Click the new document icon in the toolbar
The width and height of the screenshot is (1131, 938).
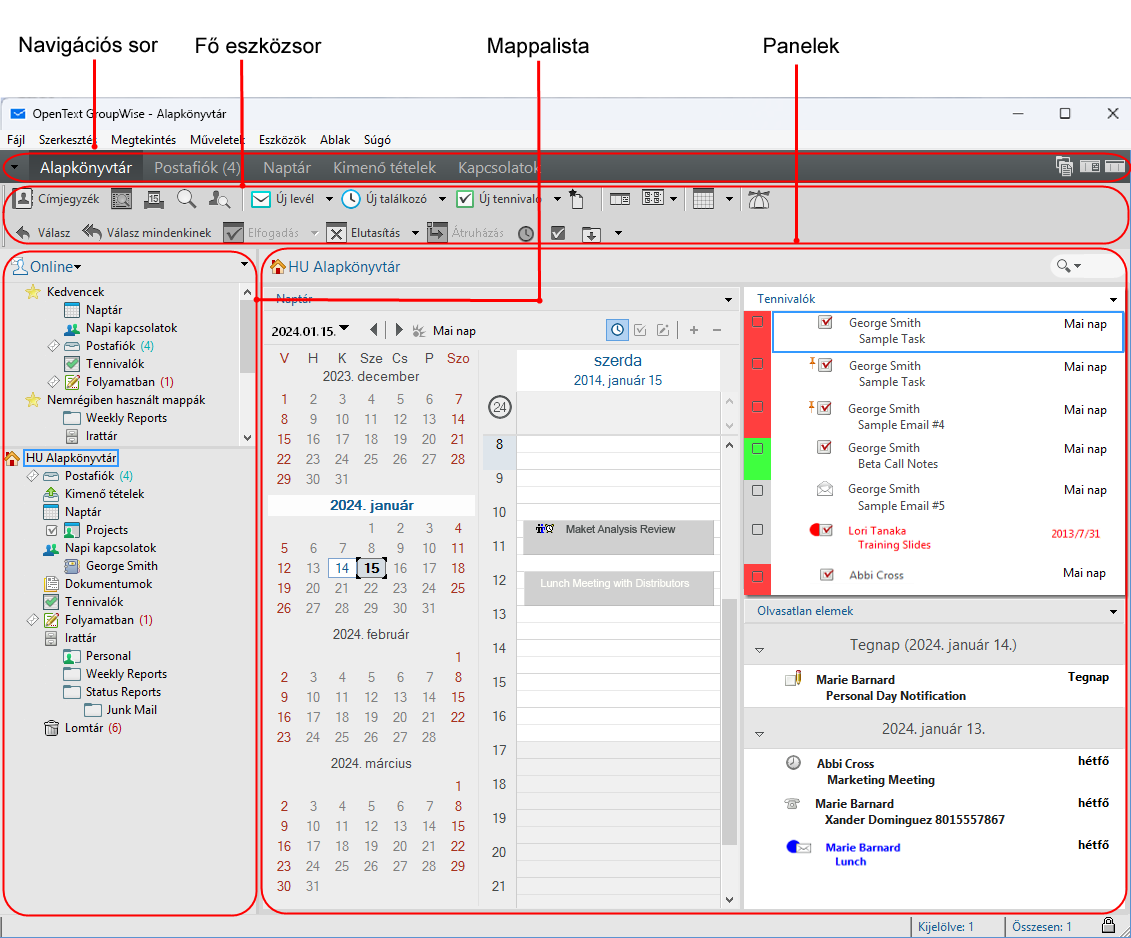pos(576,199)
